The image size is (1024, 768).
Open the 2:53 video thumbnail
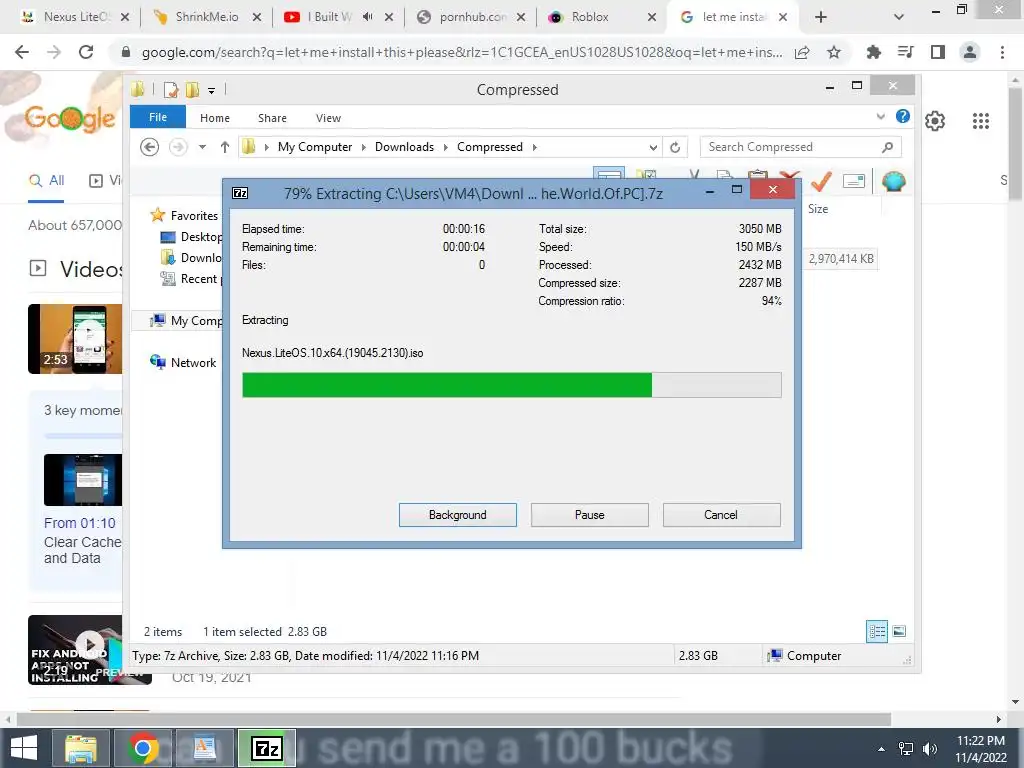(75, 339)
